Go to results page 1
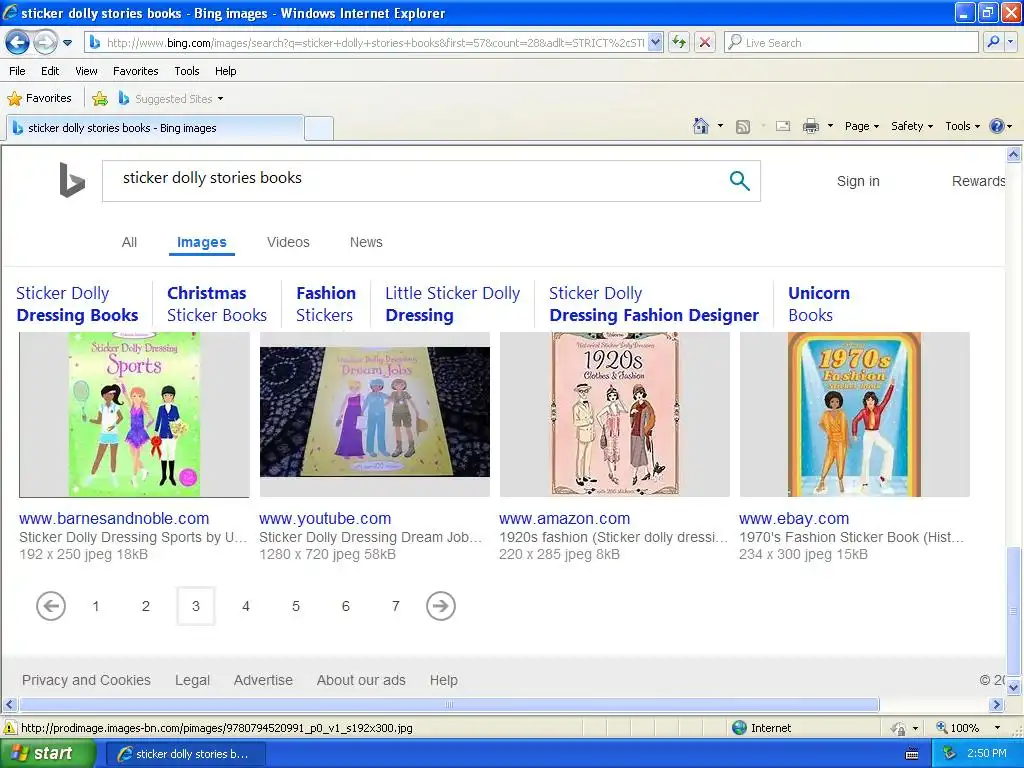The width and height of the screenshot is (1024, 768). 96,606
